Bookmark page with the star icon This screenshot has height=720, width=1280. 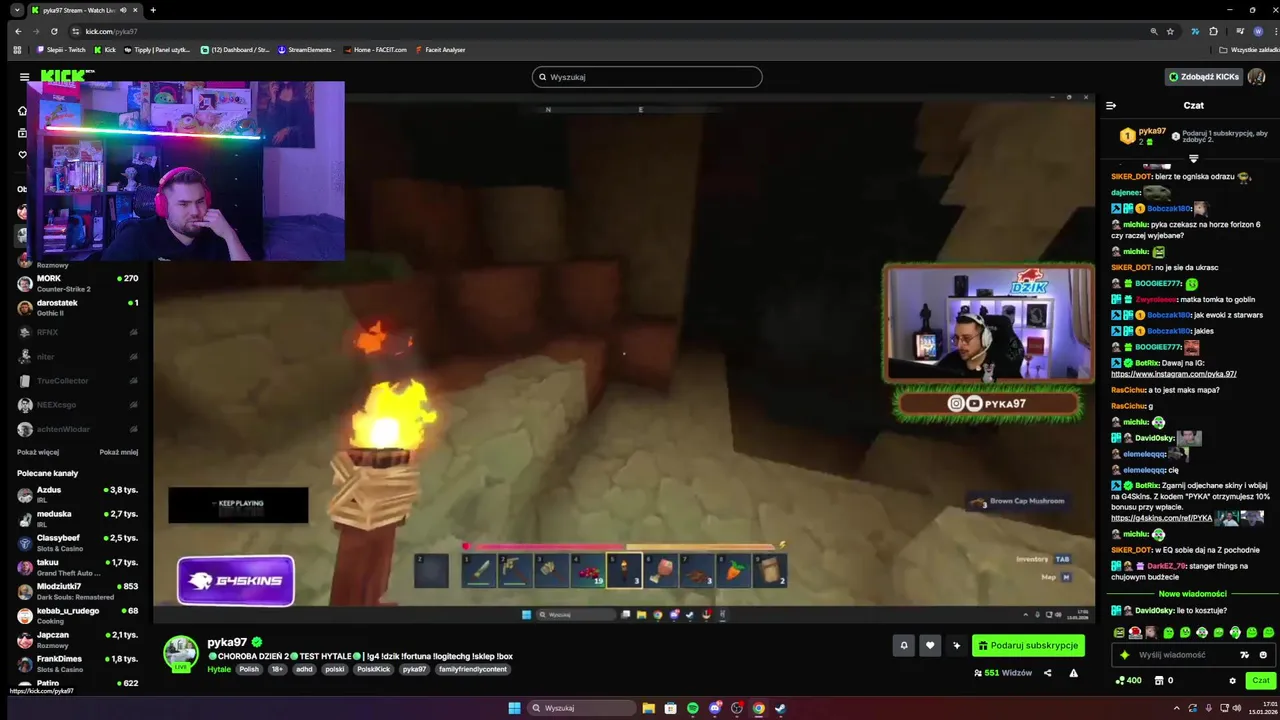(1170, 31)
